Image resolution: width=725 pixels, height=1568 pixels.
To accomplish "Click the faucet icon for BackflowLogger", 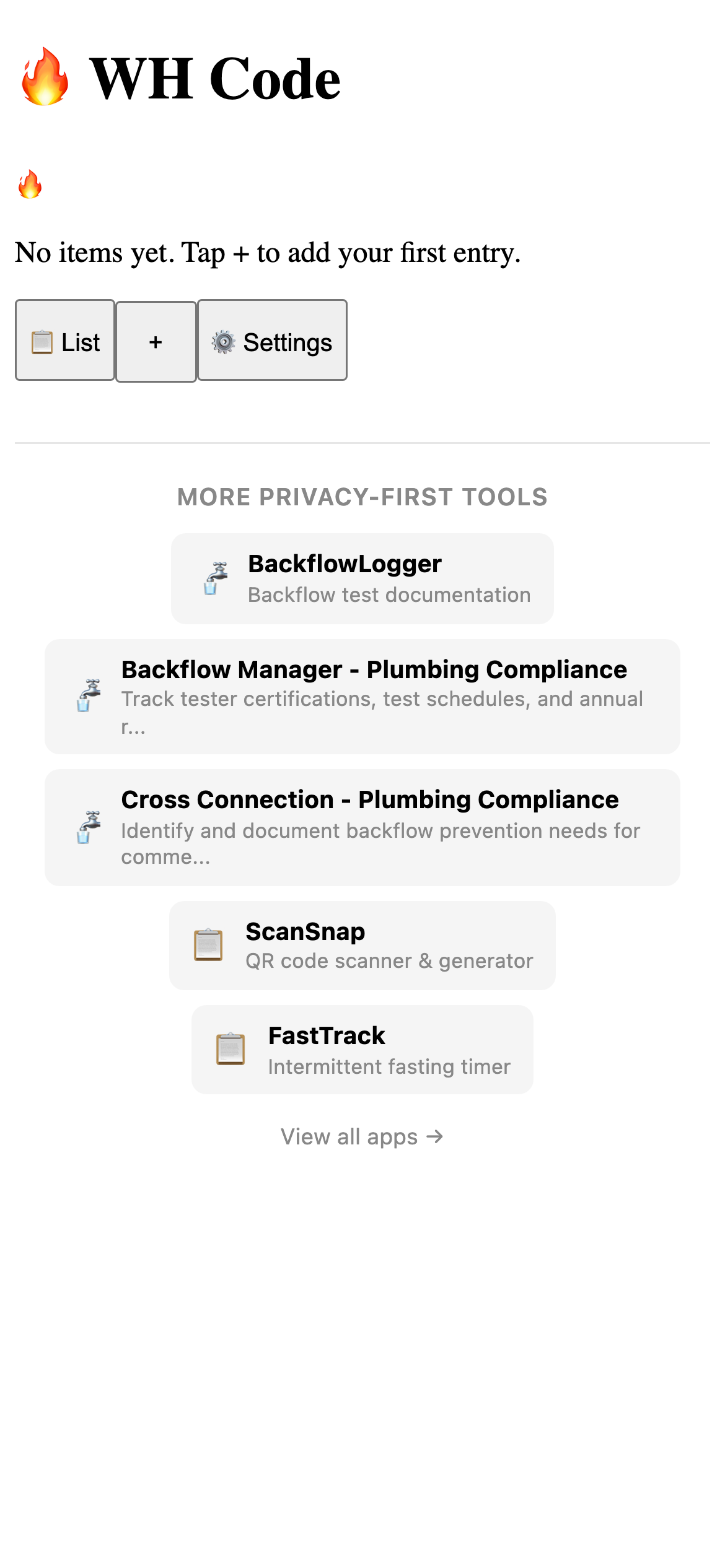I will (213, 577).
